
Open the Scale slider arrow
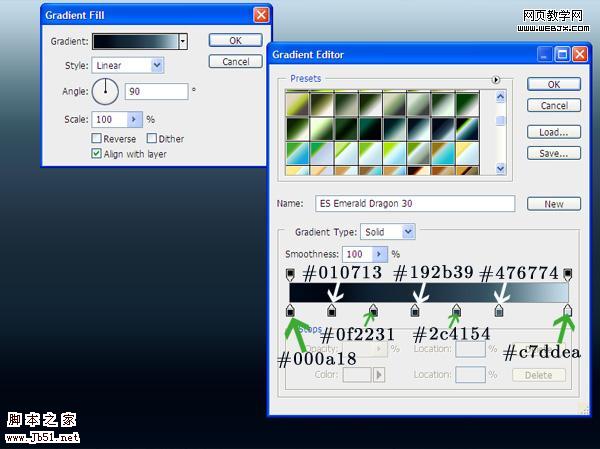point(134,119)
